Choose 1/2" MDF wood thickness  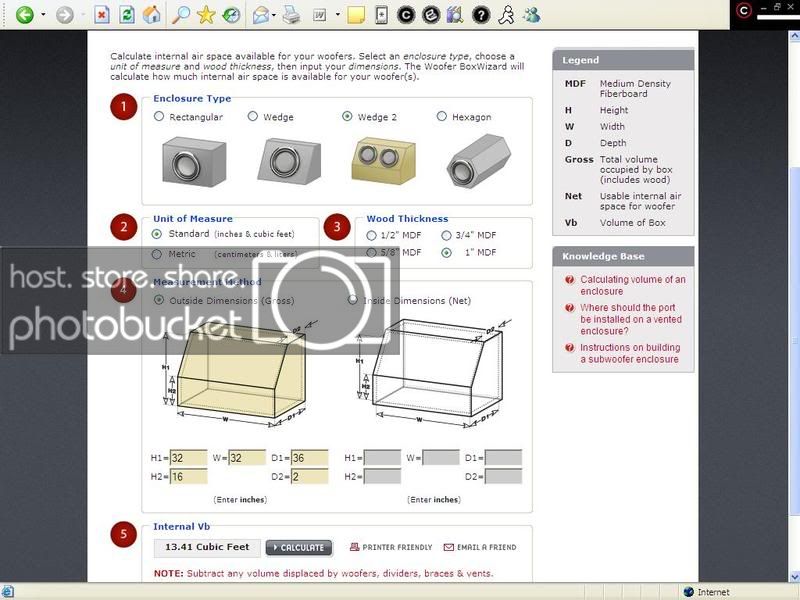pyautogui.click(x=371, y=235)
